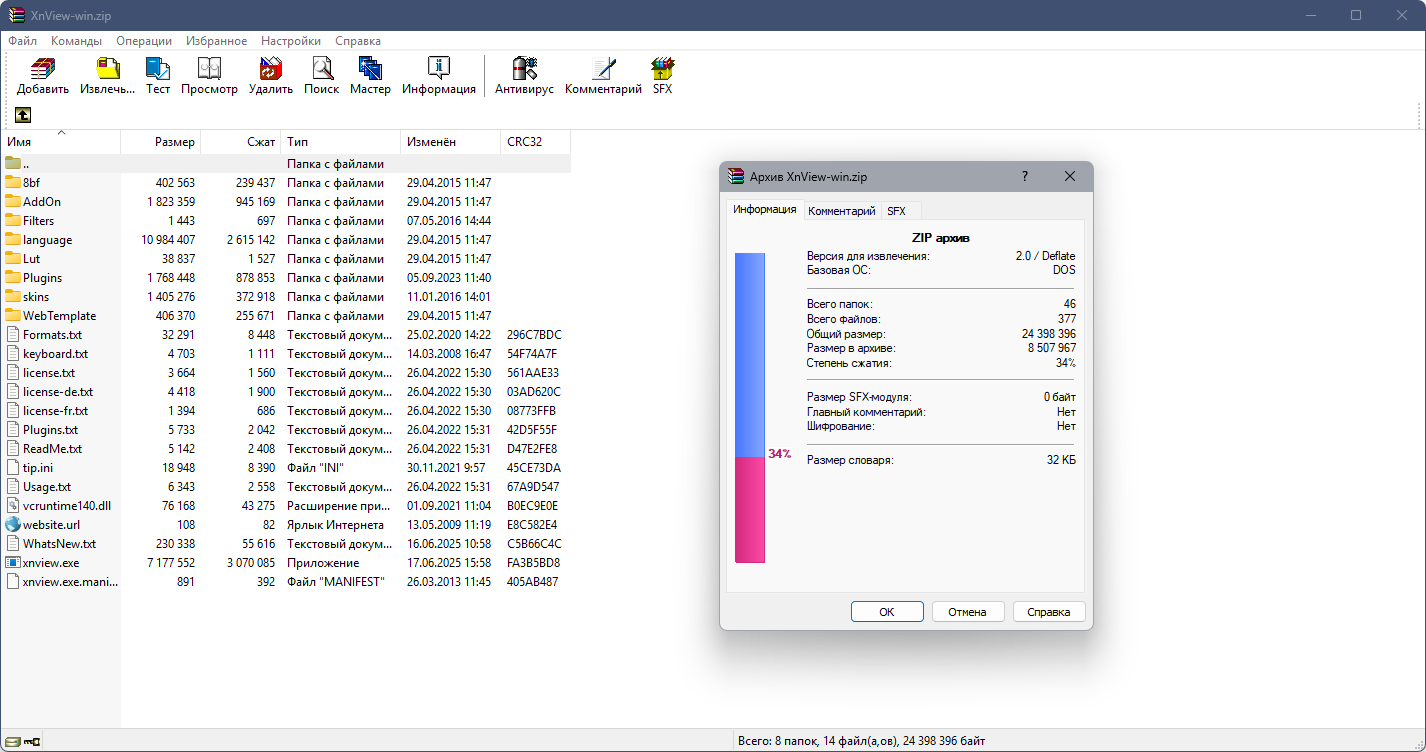Select the xnview.exe.manifest file
This screenshot has width=1426, height=752.
coord(286,582)
